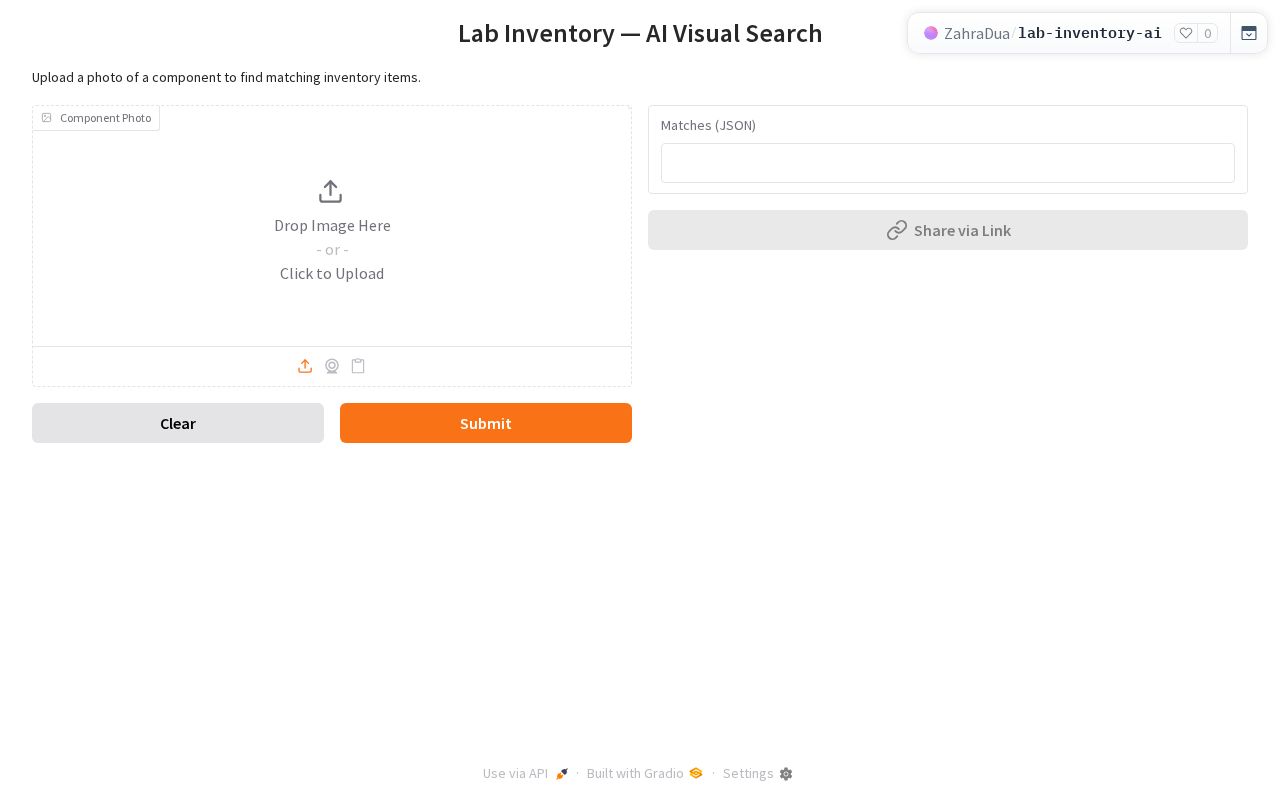Viewport: 1280px width, 800px height.
Task: Click the Matches (JSON) label
Action: pyautogui.click(x=708, y=125)
